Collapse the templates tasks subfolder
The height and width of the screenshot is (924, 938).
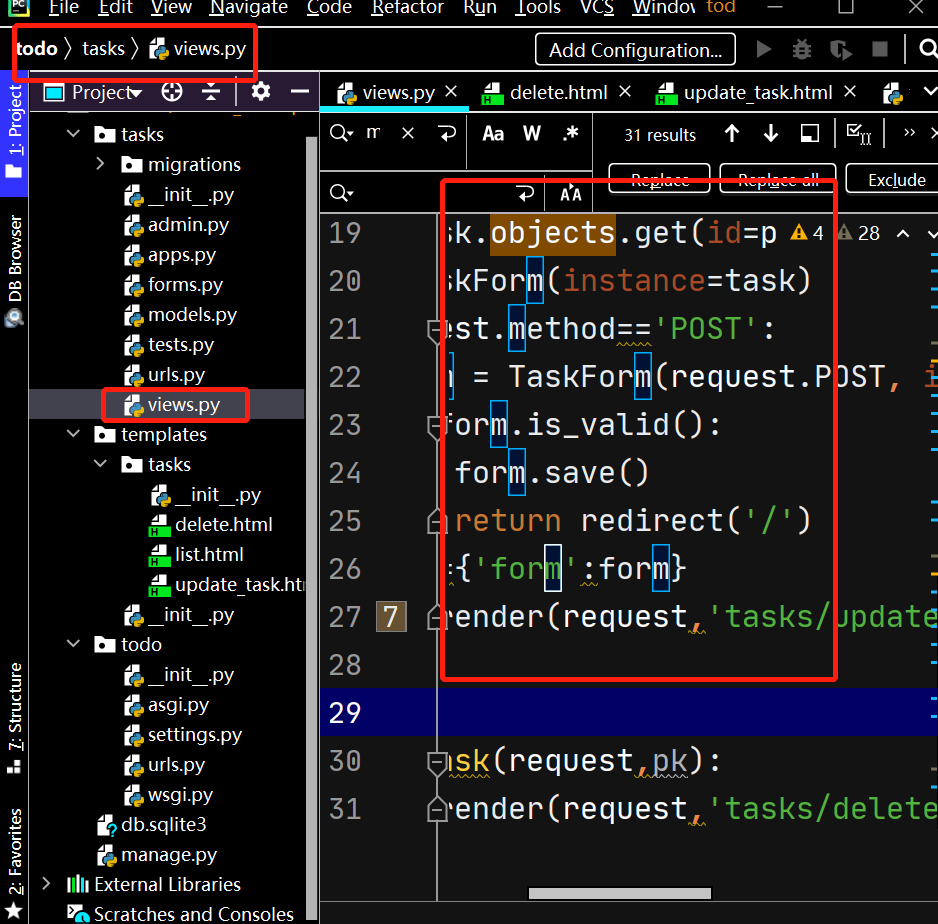point(100,463)
